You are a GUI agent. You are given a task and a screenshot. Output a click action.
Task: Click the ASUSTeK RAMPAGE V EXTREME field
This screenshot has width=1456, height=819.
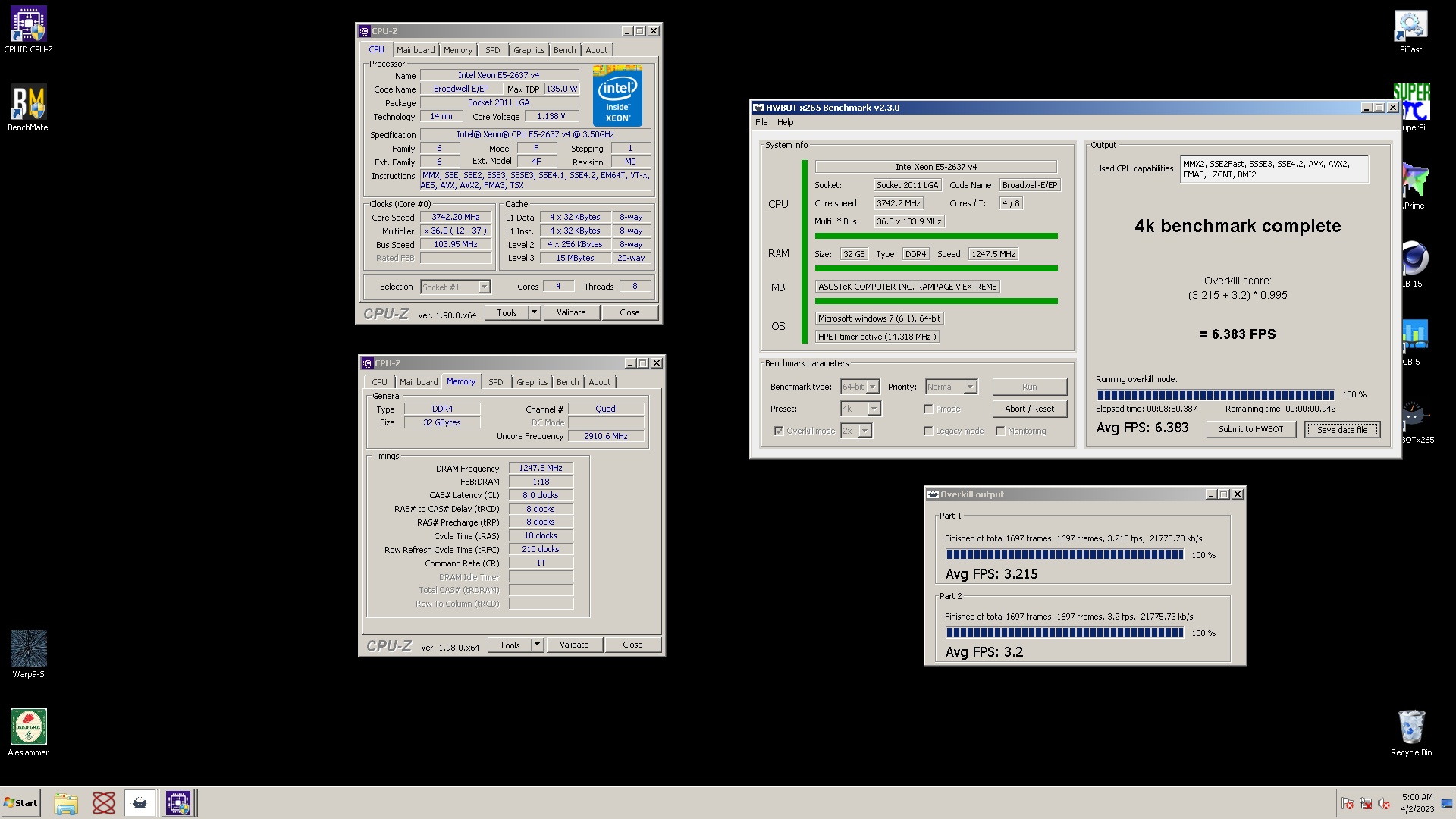(908, 287)
